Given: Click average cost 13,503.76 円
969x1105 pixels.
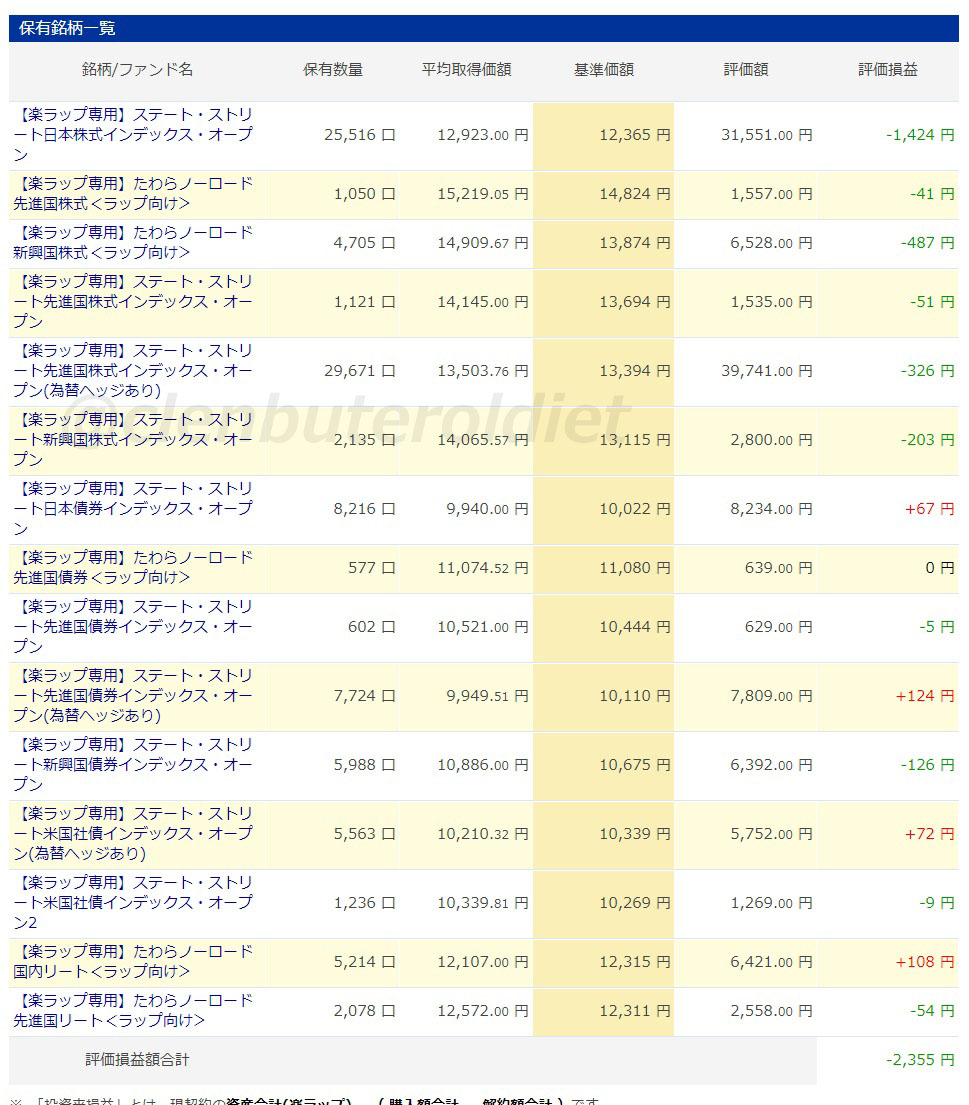Looking at the screenshot, I should 483,371.
